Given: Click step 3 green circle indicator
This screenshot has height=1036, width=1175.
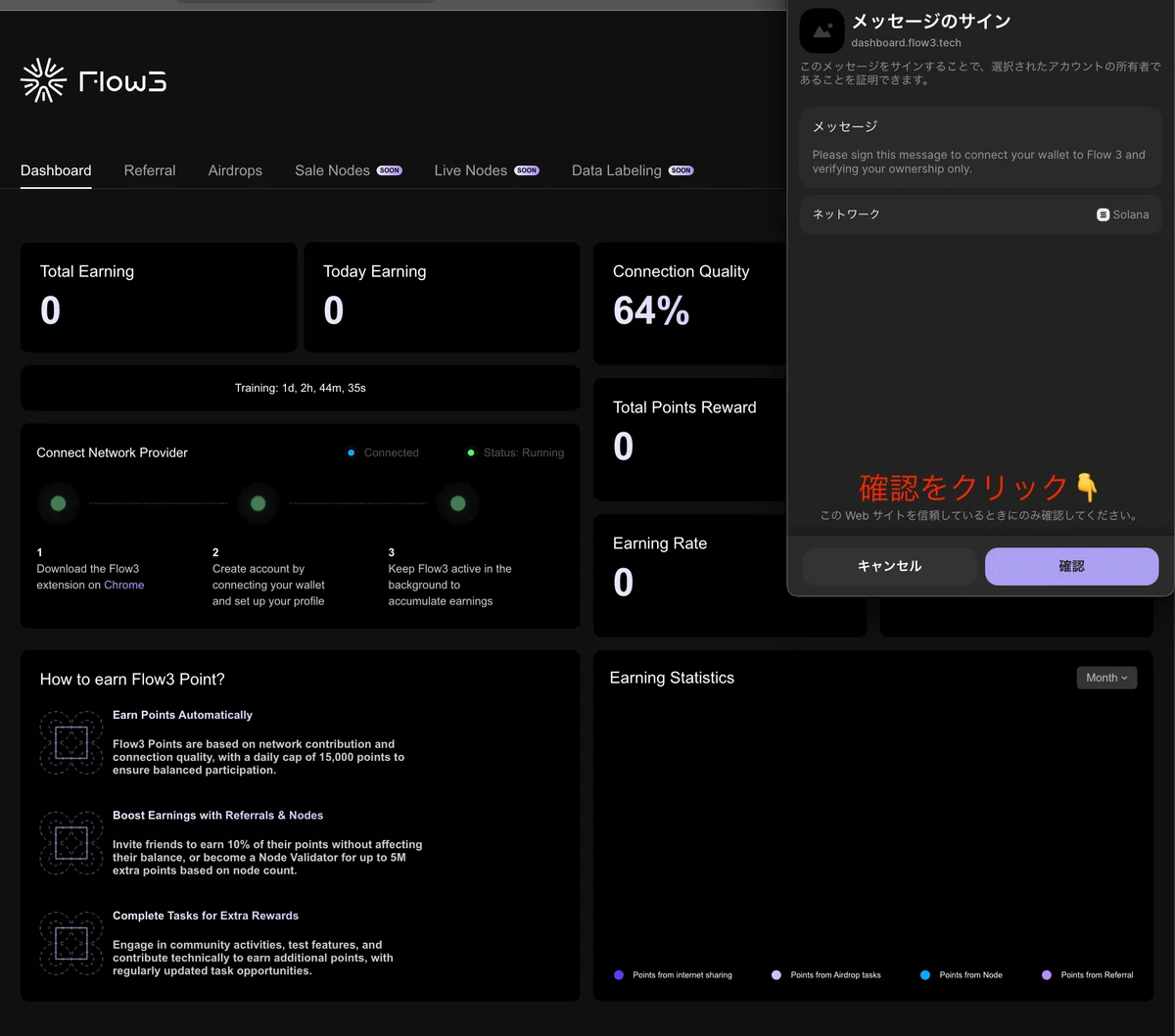Looking at the screenshot, I should [457, 503].
